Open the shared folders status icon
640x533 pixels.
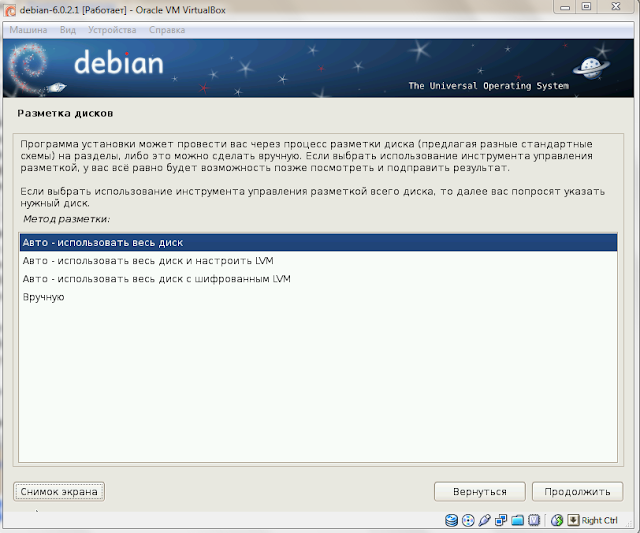point(517,520)
